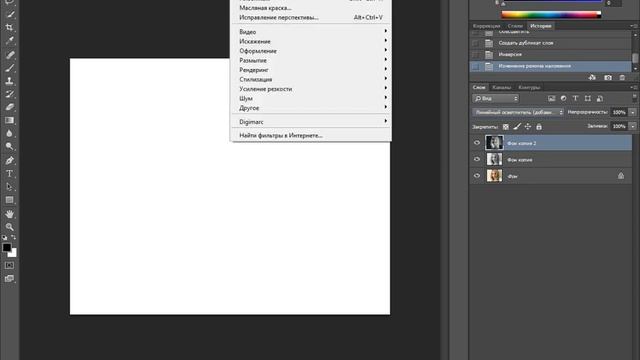Screen dimensions: 640x360
Task: Select the Rectangle shape tool
Action: 10,200
